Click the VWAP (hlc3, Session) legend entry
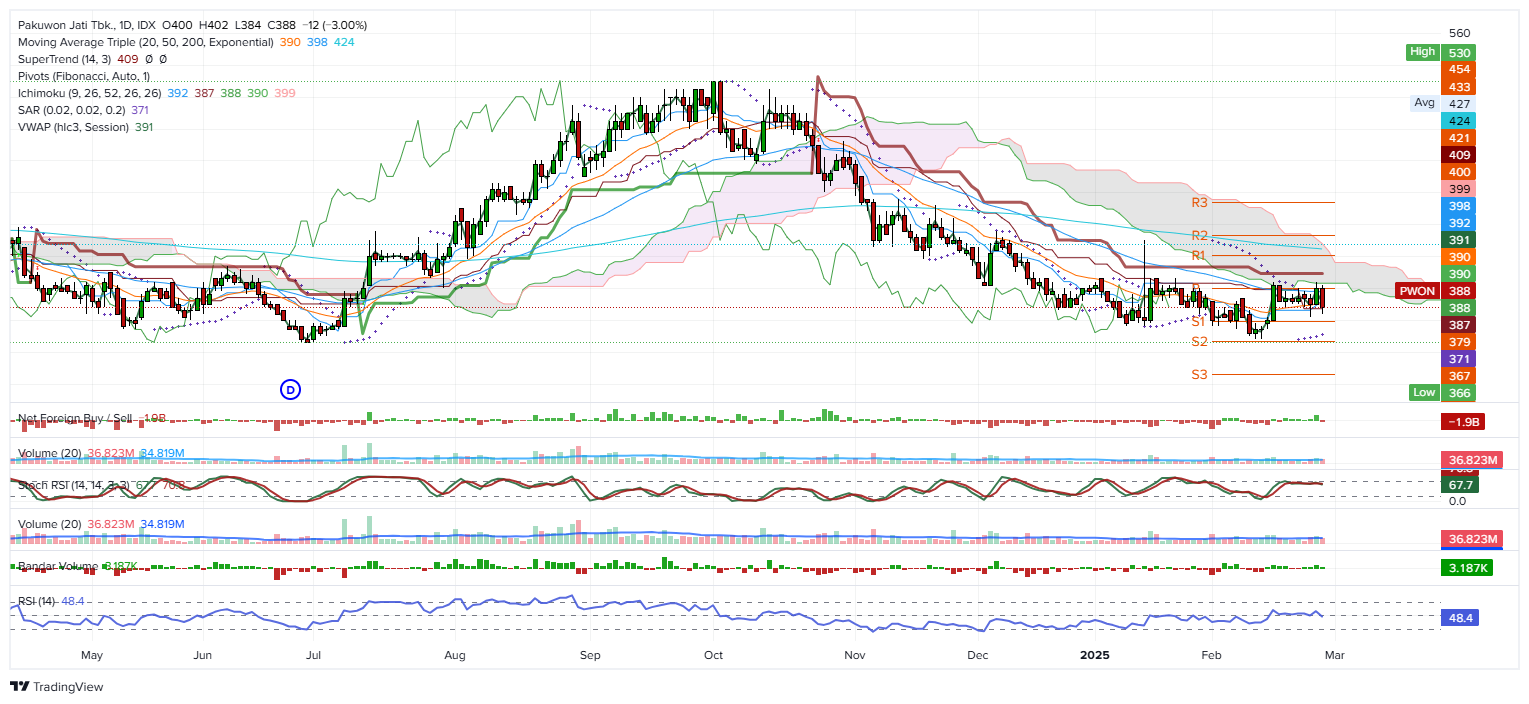This screenshot has width=1529, height=704. 80,127
